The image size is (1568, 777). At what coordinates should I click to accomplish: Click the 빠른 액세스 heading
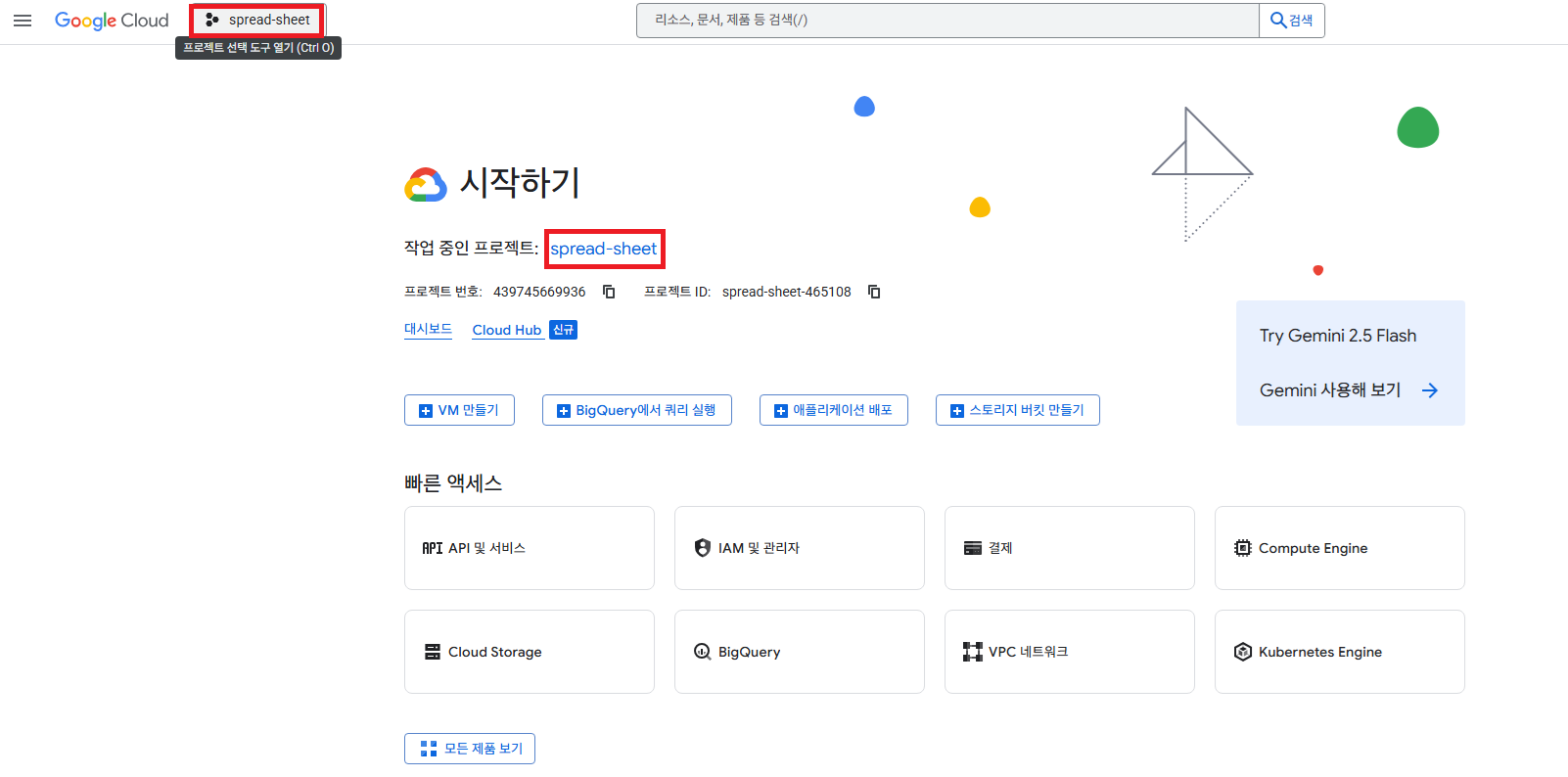453,483
